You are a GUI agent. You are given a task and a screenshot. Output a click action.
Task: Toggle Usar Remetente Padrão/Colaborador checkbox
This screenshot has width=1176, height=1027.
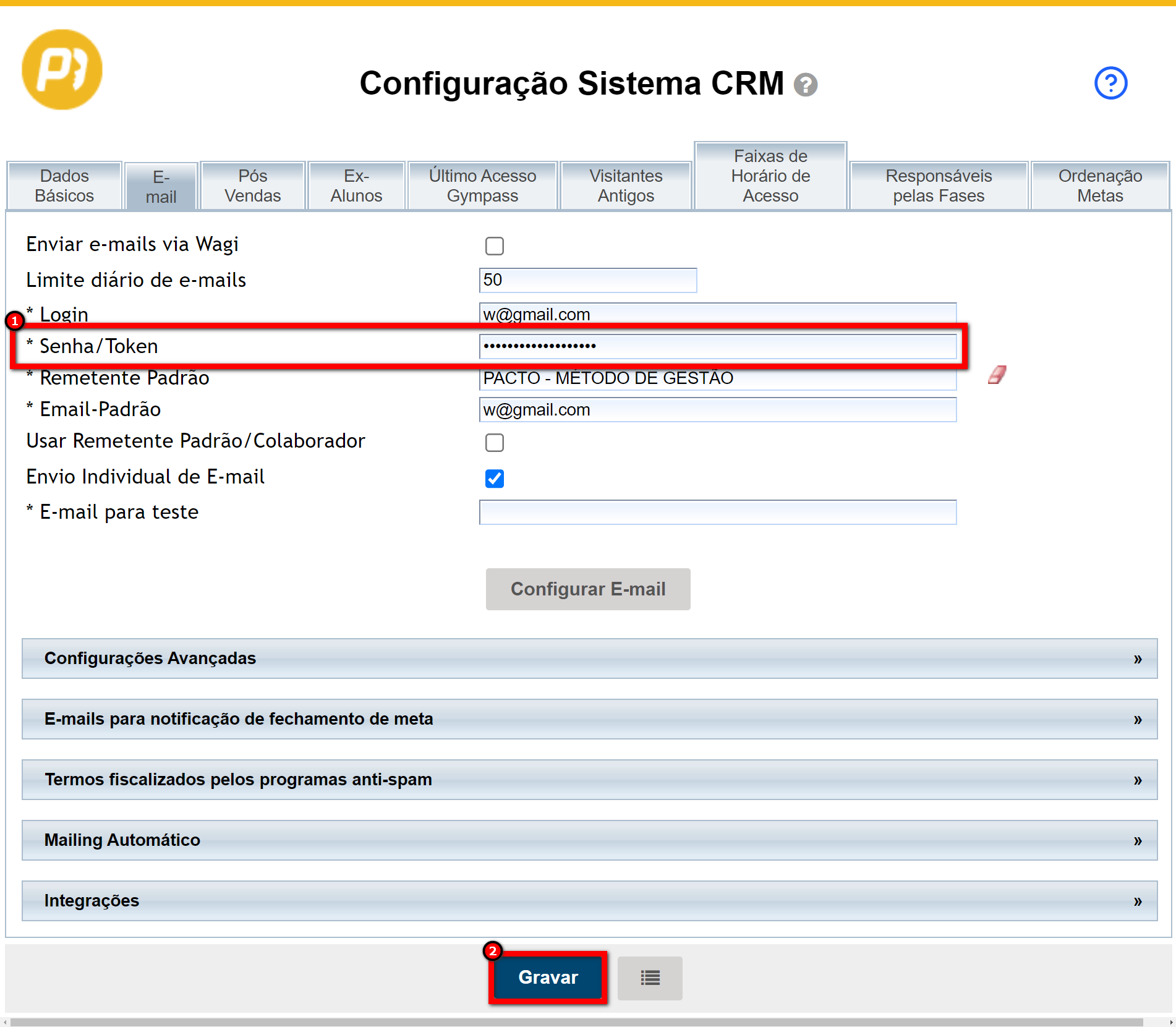[x=495, y=443]
